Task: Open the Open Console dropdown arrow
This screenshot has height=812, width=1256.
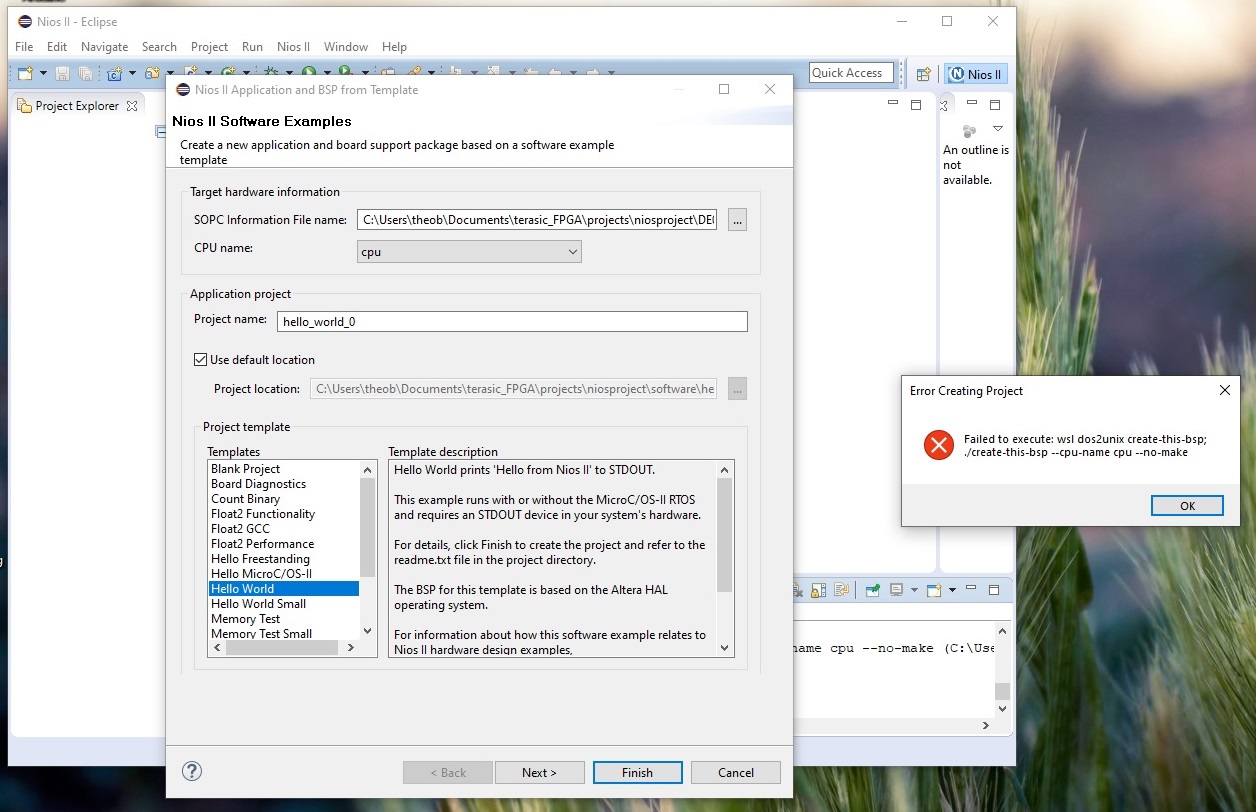Action: click(952, 590)
